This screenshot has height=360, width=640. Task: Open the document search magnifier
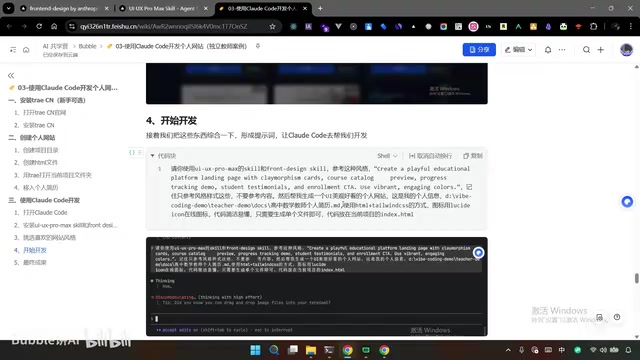click(x=586, y=50)
